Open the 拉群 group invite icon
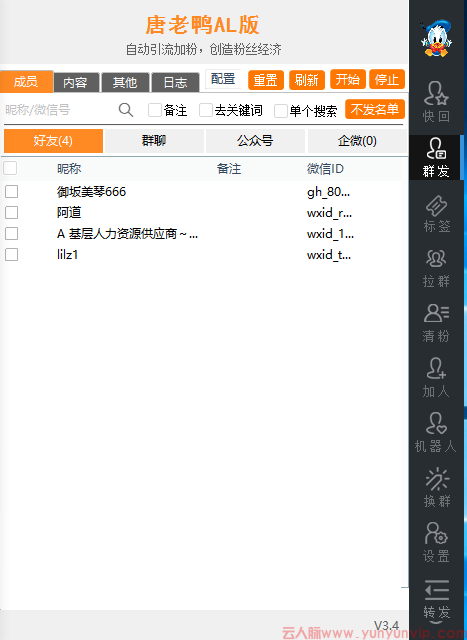The image size is (467, 640). tap(436, 269)
